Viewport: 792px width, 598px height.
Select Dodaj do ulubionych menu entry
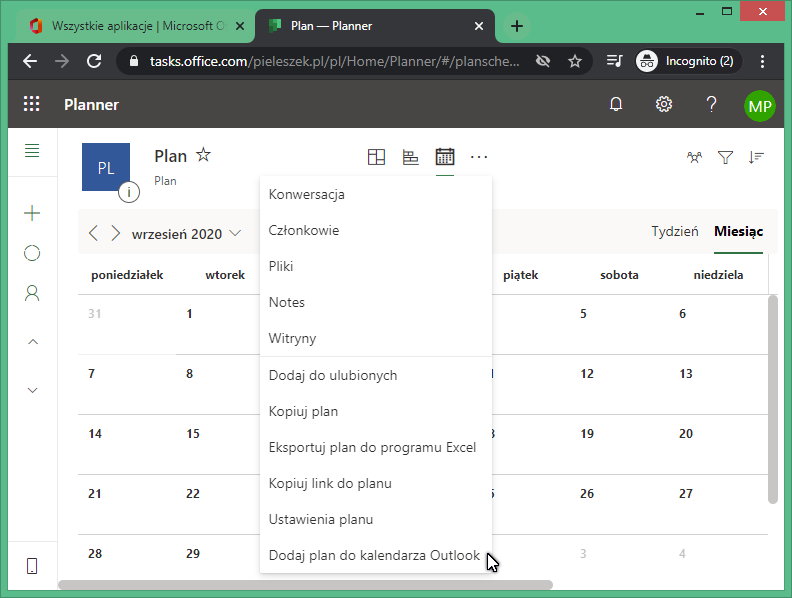coord(376,375)
